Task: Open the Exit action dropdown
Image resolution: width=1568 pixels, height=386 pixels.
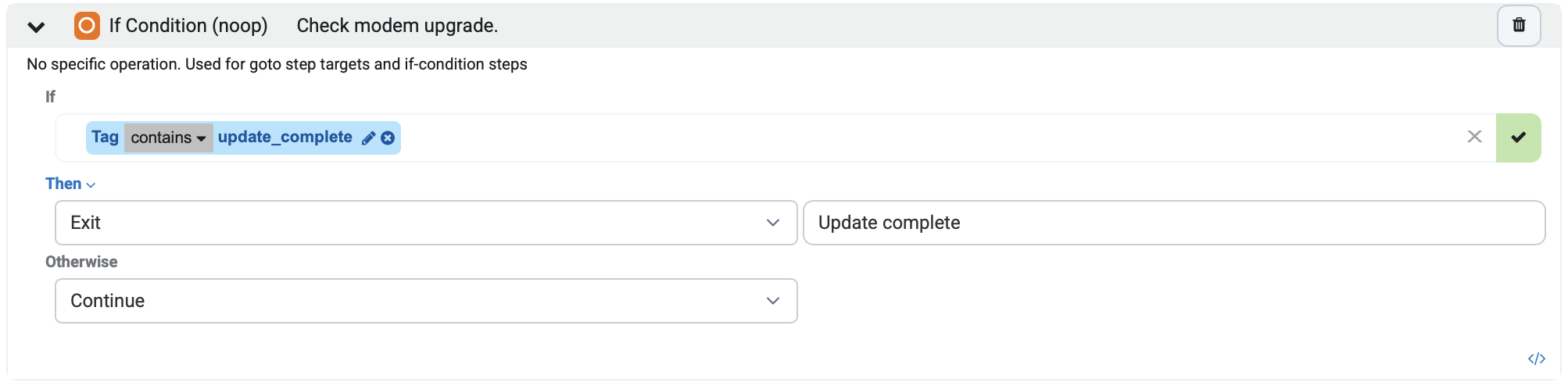Action: pyautogui.click(x=426, y=223)
